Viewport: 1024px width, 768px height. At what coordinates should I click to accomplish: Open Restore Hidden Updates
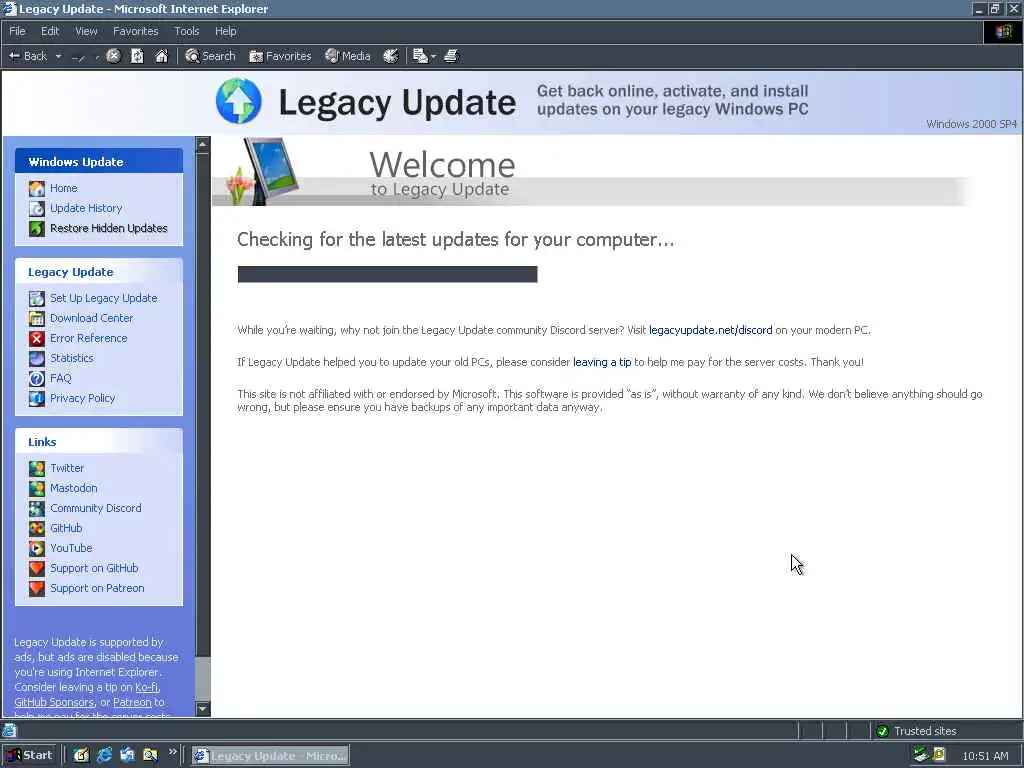click(108, 228)
